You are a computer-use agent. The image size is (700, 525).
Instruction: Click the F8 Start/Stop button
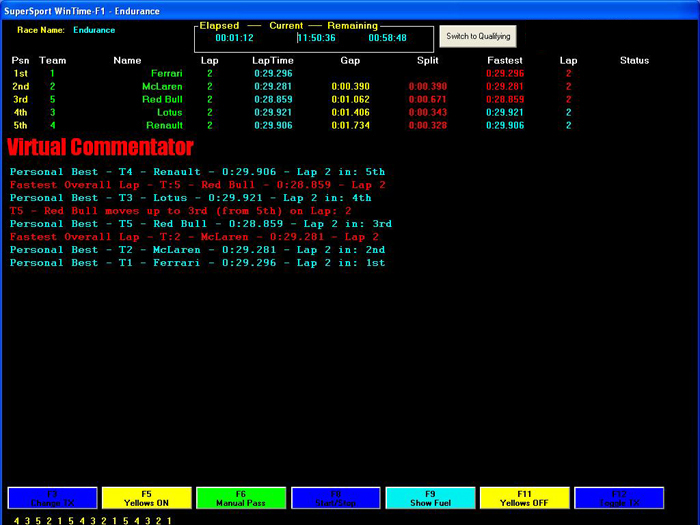[x=336, y=498]
